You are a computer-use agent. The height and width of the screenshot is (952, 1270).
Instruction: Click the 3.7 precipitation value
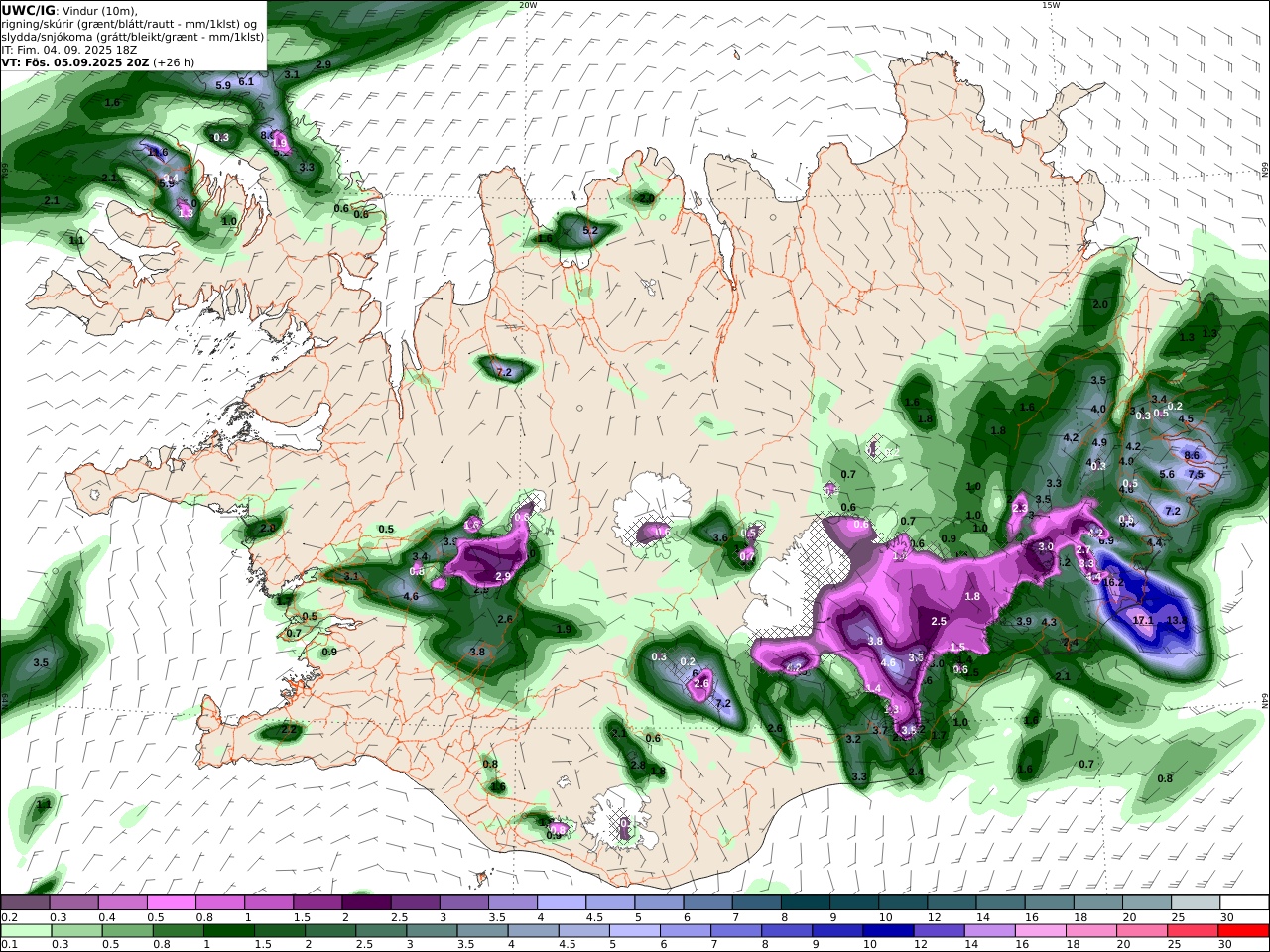[879, 730]
